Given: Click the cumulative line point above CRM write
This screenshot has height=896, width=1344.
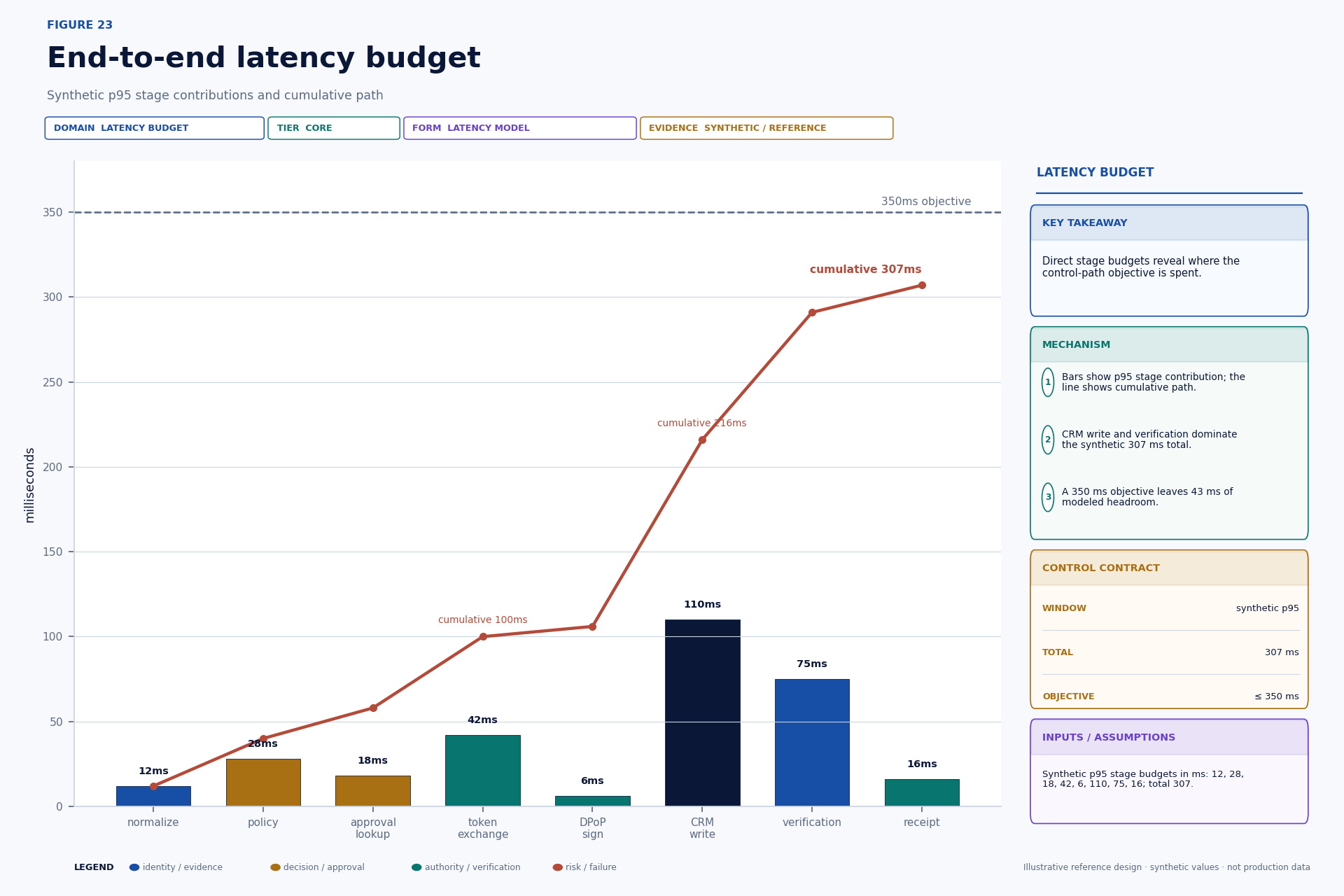Looking at the screenshot, I should (x=702, y=440).
